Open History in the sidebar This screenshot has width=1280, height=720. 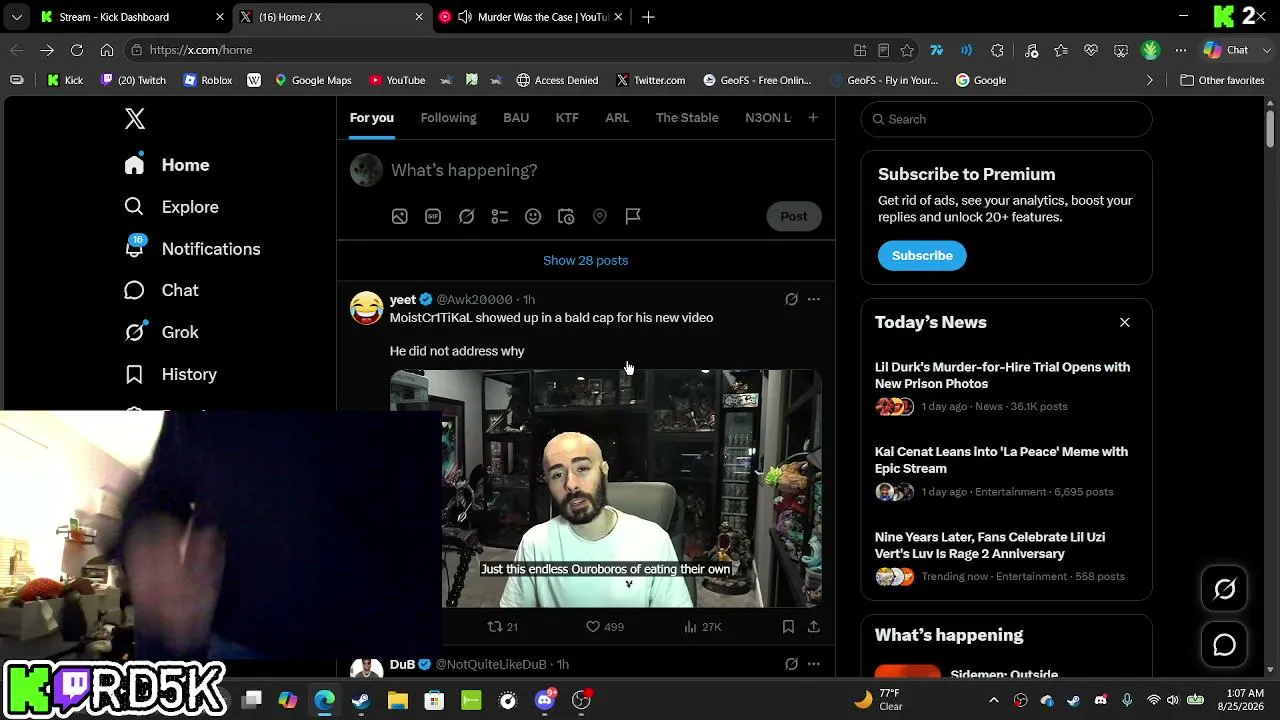pos(170,374)
